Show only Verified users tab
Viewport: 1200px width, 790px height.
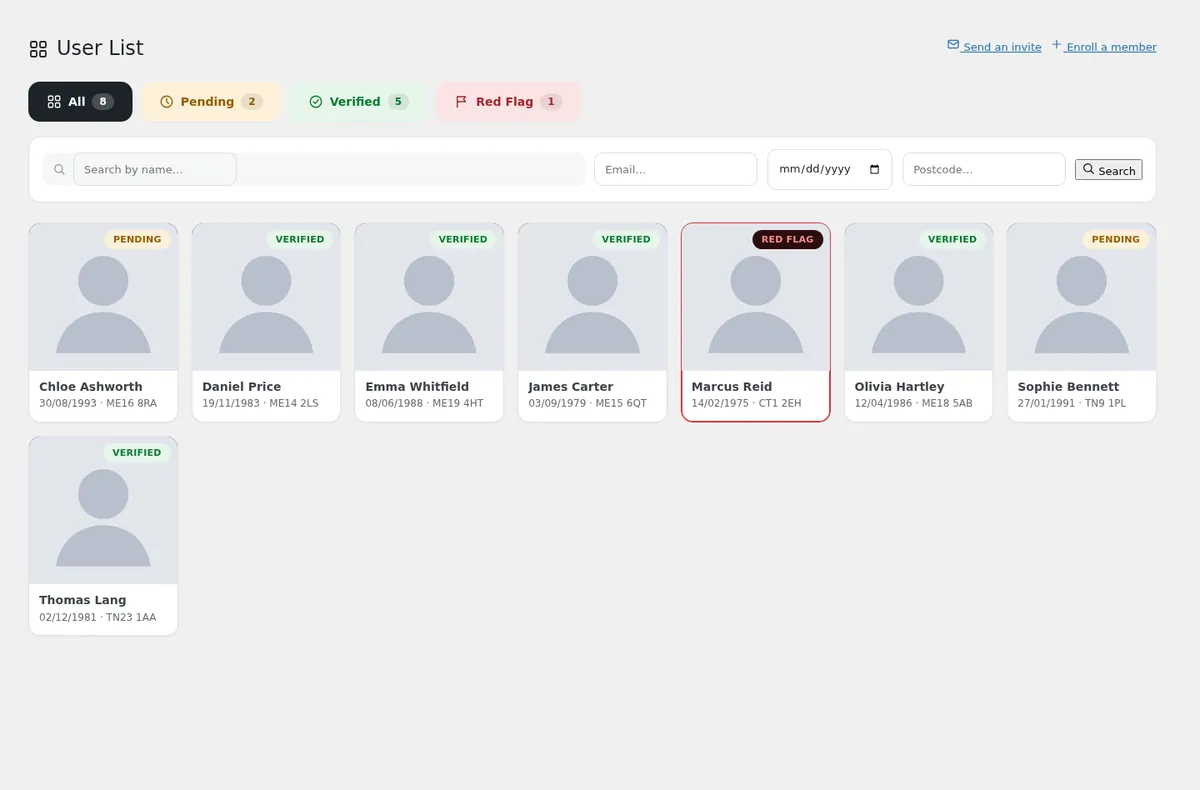coord(359,102)
